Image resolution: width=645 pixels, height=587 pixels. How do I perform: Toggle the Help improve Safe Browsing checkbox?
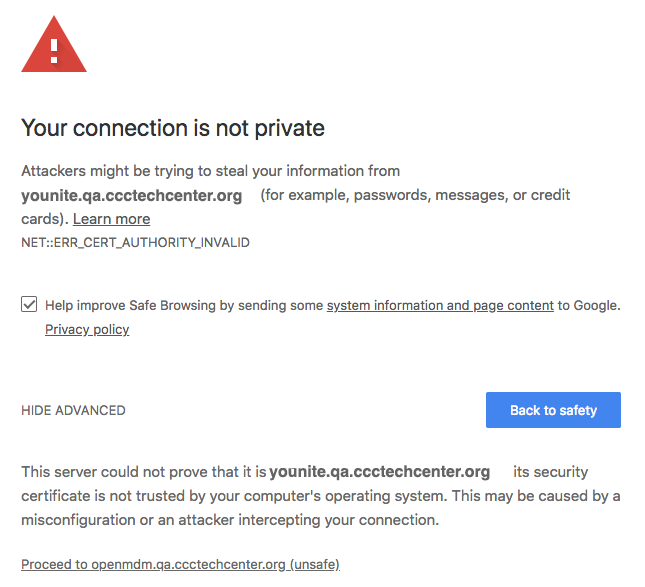(x=29, y=305)
